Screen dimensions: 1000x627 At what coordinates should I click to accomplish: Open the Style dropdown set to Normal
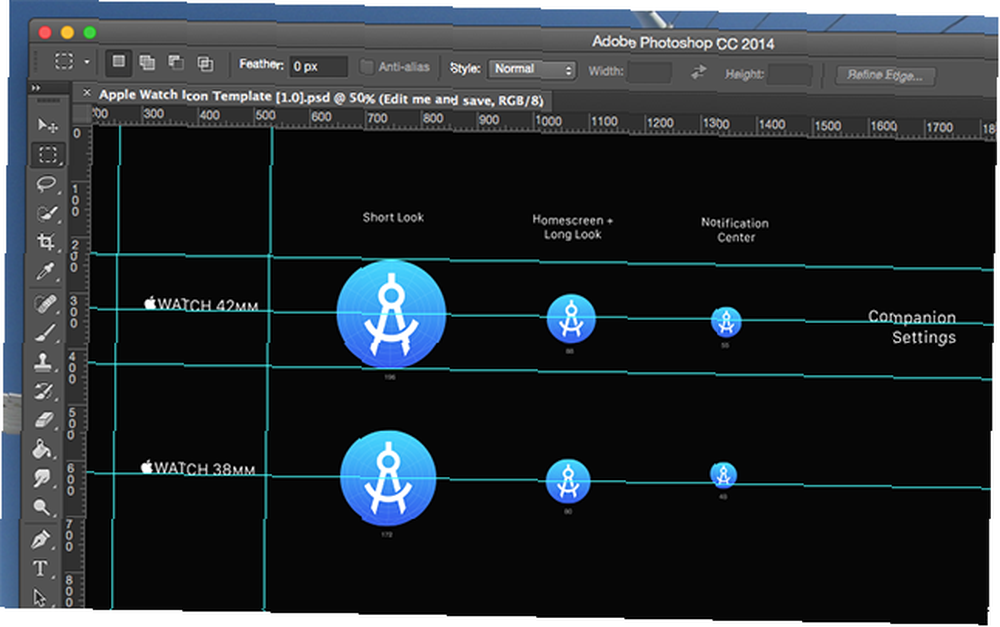532,69
